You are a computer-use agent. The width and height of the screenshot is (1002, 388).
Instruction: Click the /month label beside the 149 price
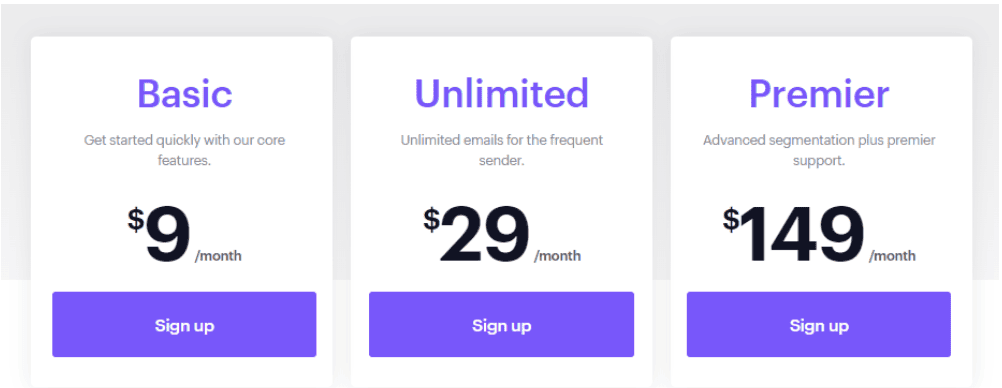point(892,256)
